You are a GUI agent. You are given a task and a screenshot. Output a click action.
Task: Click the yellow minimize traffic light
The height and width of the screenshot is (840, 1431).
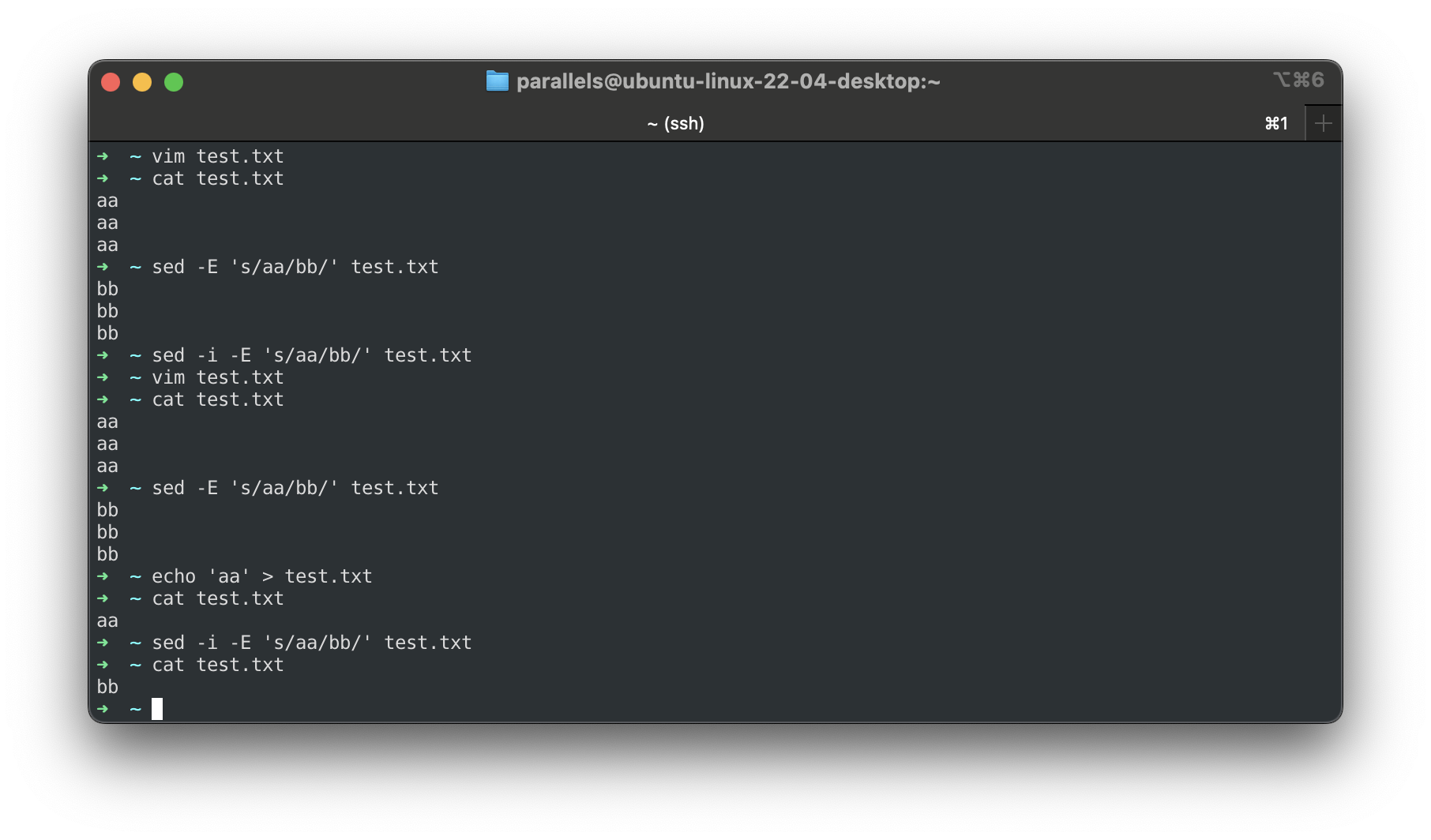coord(141,81)
